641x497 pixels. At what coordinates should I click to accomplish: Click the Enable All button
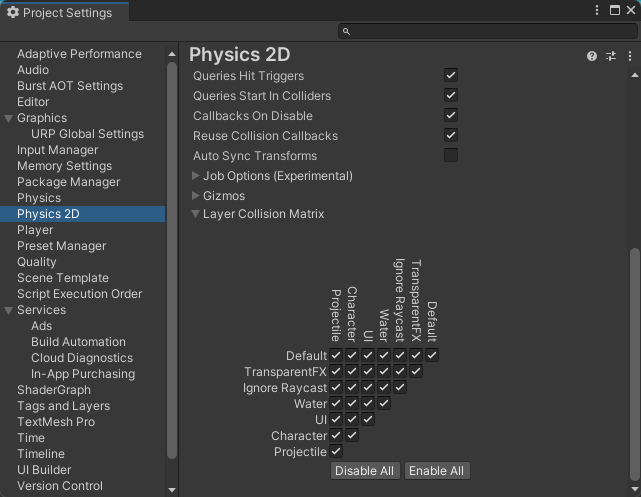437,471
